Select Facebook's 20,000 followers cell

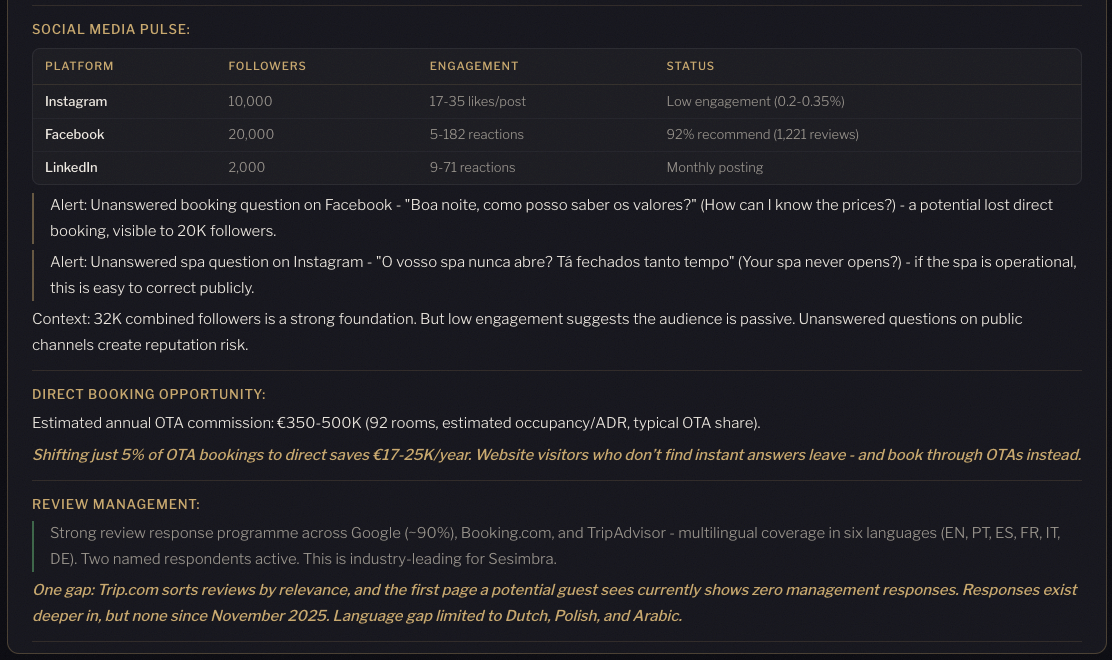tap(251, 134)
